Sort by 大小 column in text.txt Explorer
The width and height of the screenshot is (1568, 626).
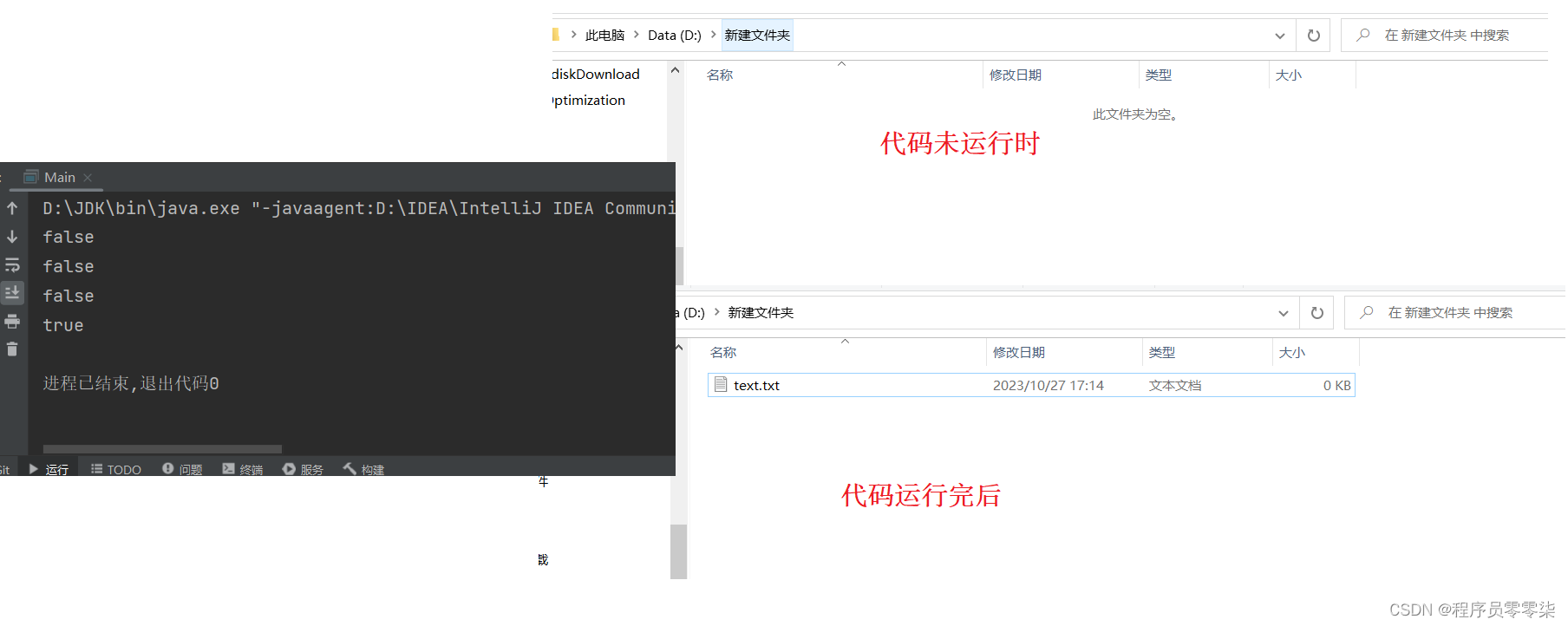(x=1291, y=353)
